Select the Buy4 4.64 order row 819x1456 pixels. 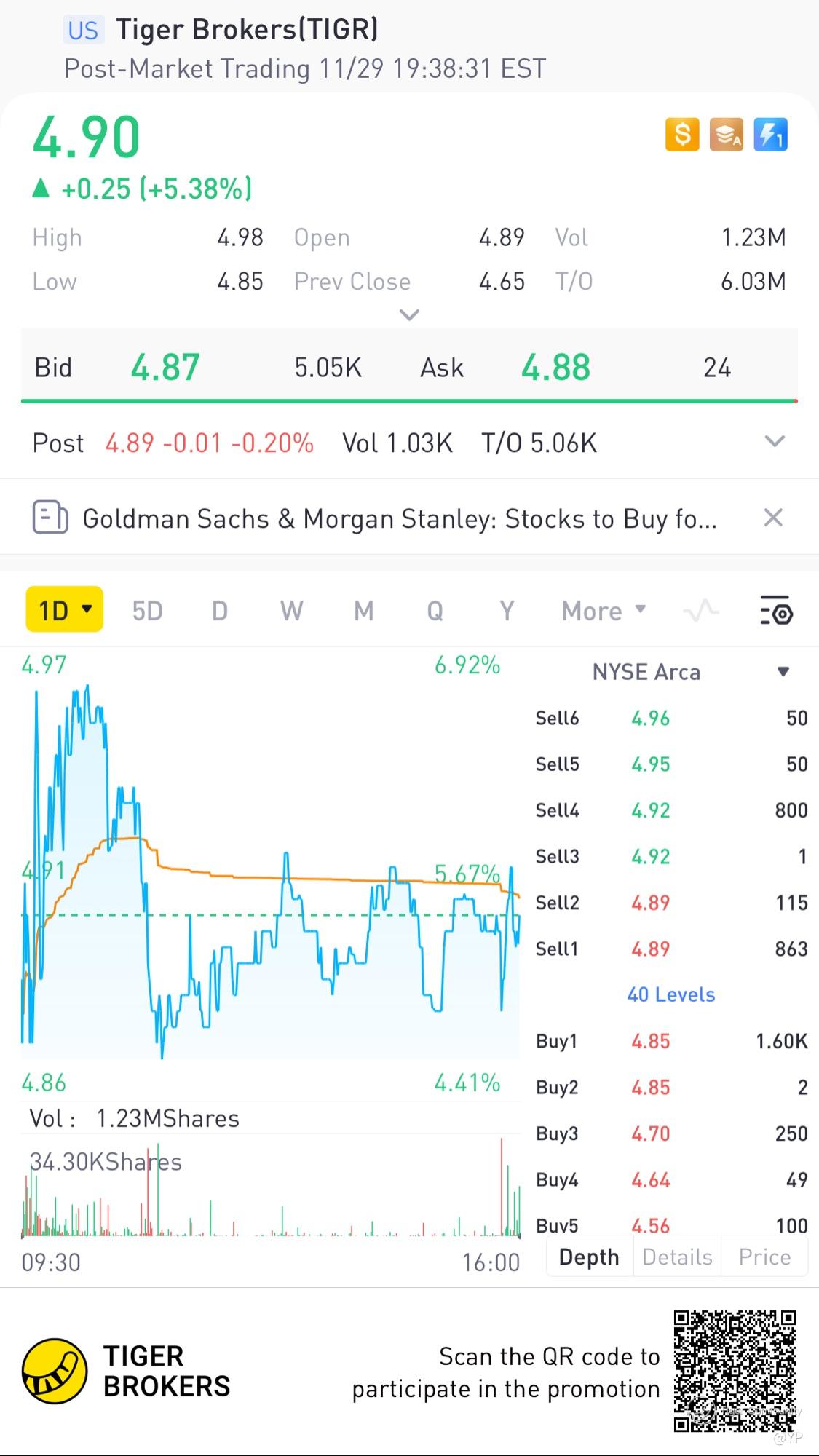pos(671,1179)
